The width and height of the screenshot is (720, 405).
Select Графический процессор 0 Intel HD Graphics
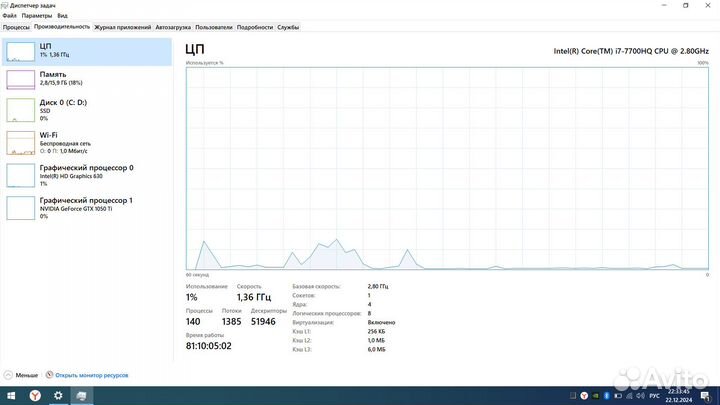pyautogui.click(x=87, y=175)
